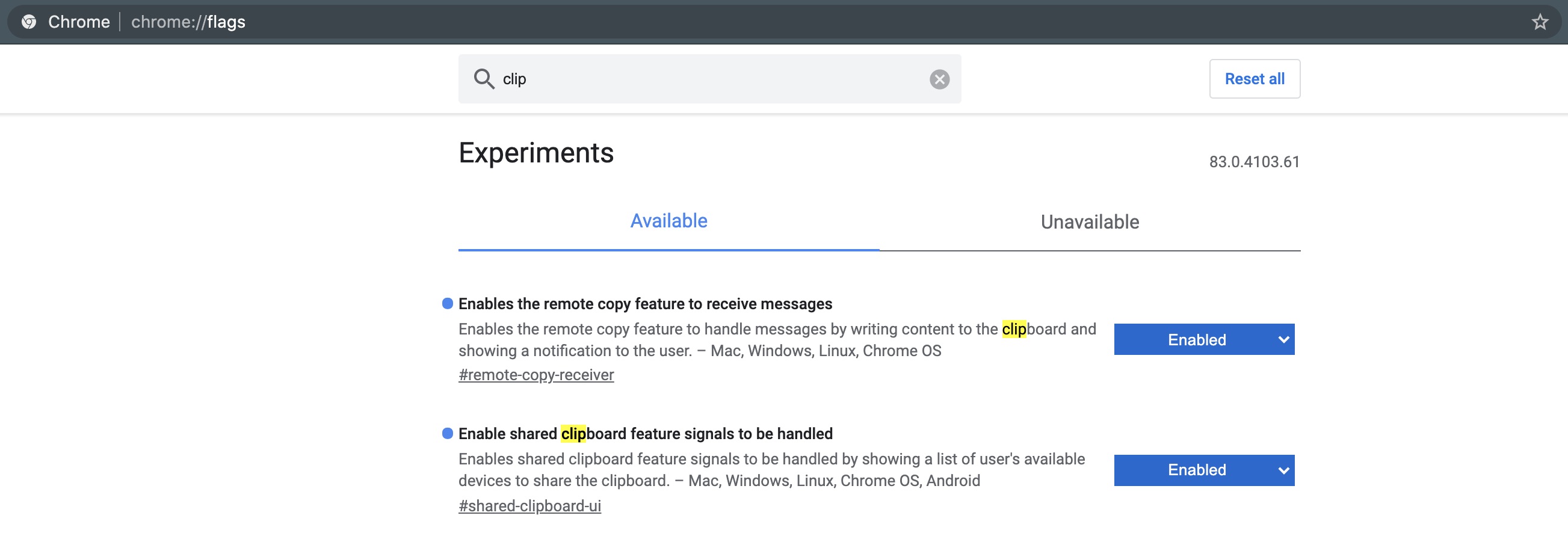Click the magnifier icon in the search box
1568x545 pixels.
[x=483, y=79]
